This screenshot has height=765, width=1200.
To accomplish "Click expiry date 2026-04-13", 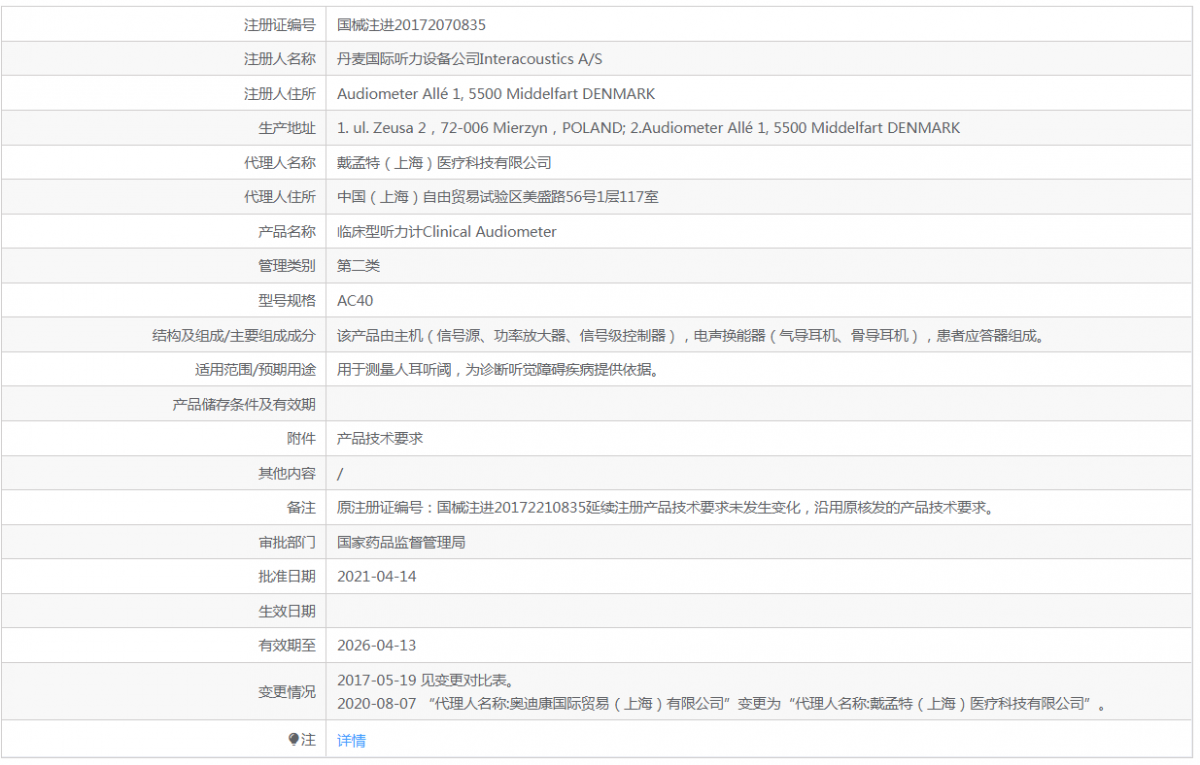I will tap(376, 646).
